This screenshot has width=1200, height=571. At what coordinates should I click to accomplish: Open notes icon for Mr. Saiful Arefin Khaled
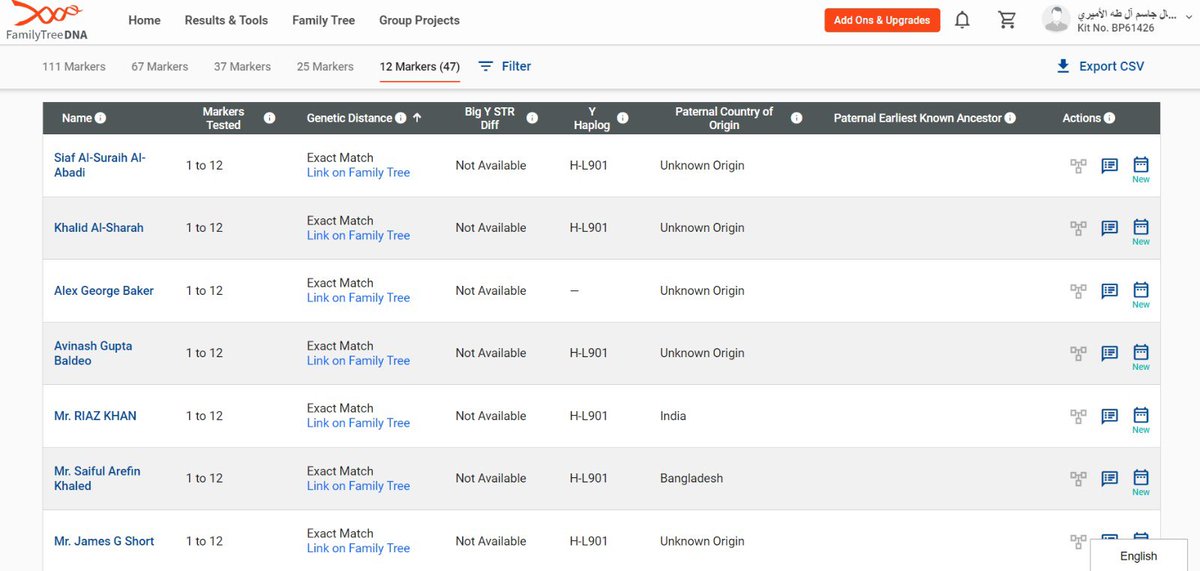coord(1109,479)
